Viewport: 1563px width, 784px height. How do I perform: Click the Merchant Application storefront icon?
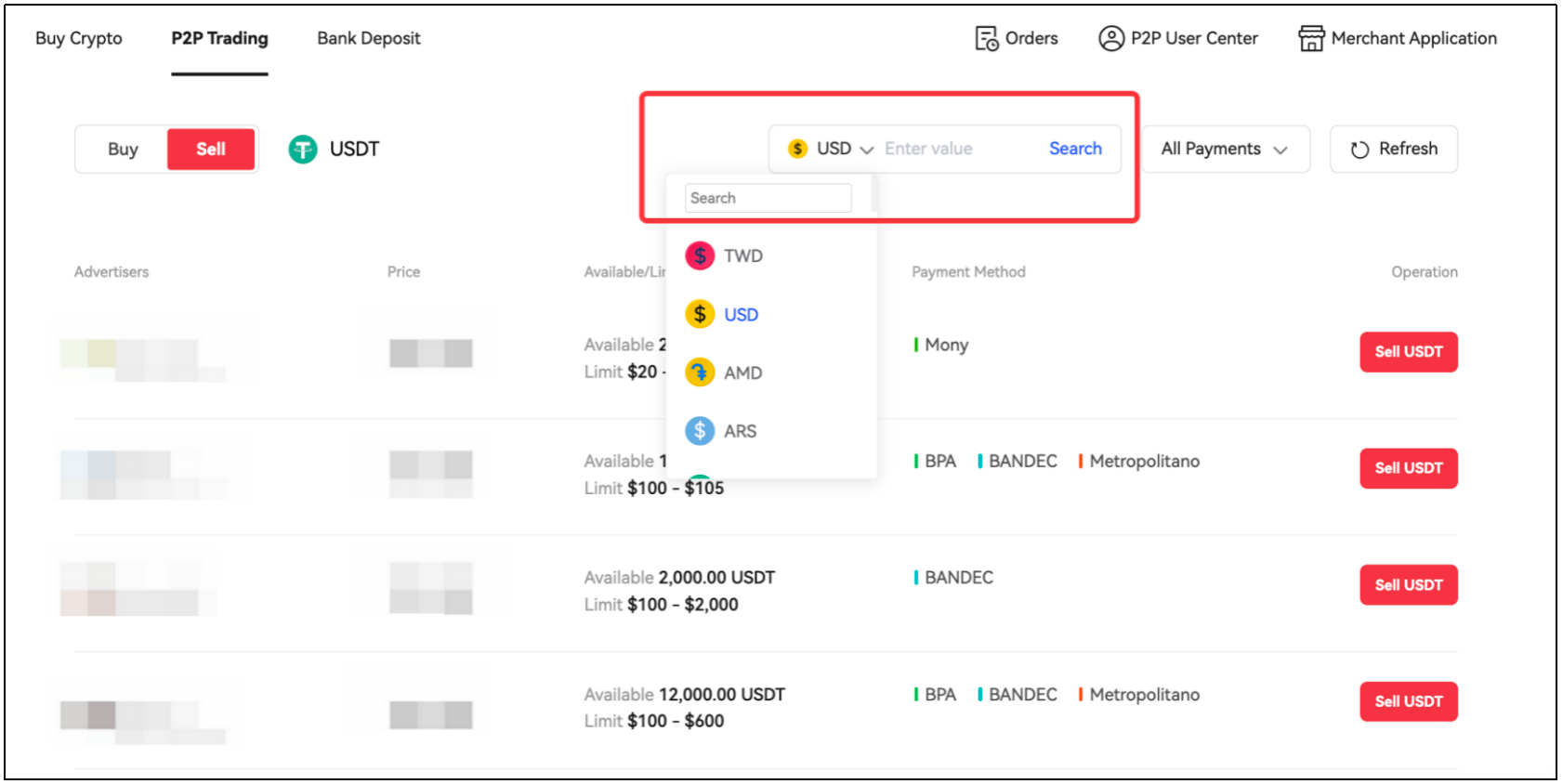point(1310,39)
